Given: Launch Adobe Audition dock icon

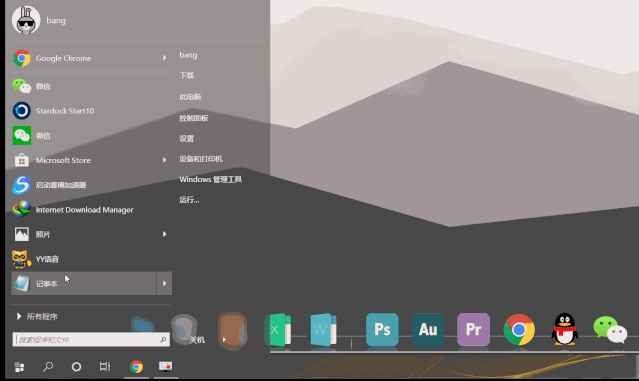Looking at the screenshot, I should (x=427, y=329).
